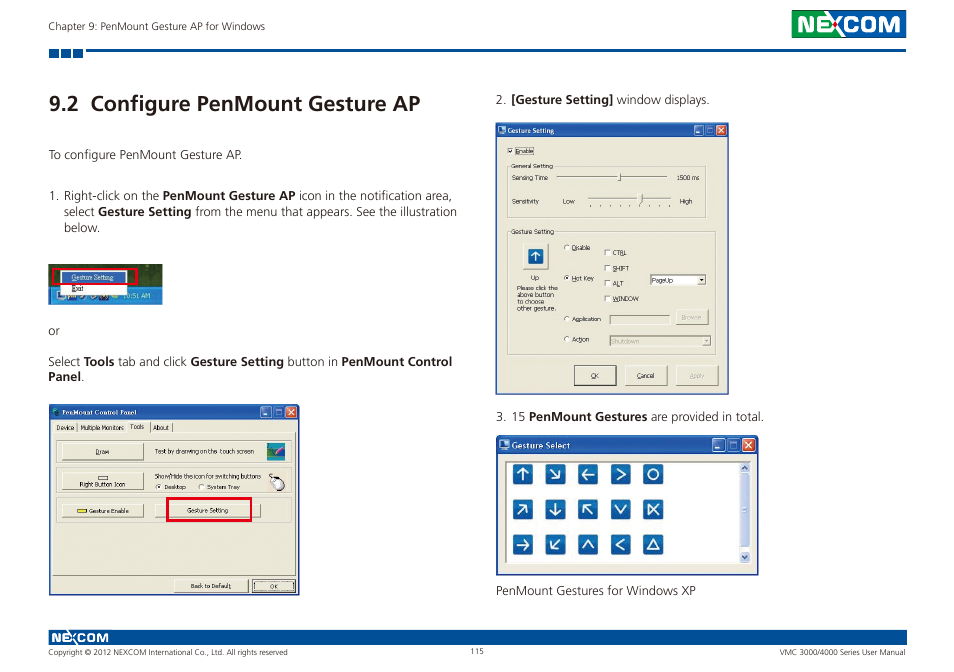Select the bowtie-shaped cross gesture icon
This screenshot has width=954, height=672.
coord(653,509)
